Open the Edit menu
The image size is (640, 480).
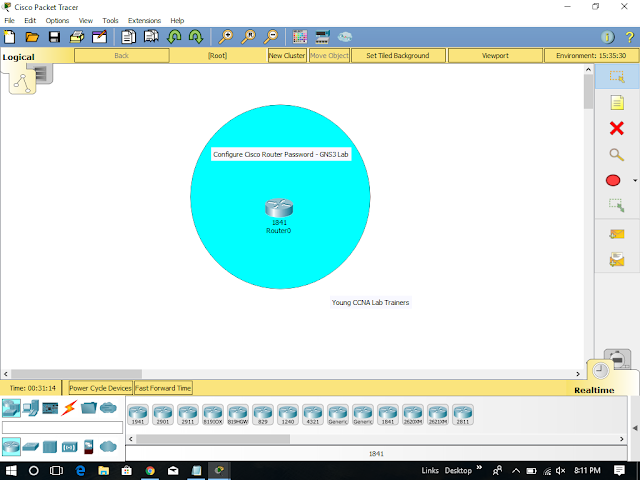30,20
